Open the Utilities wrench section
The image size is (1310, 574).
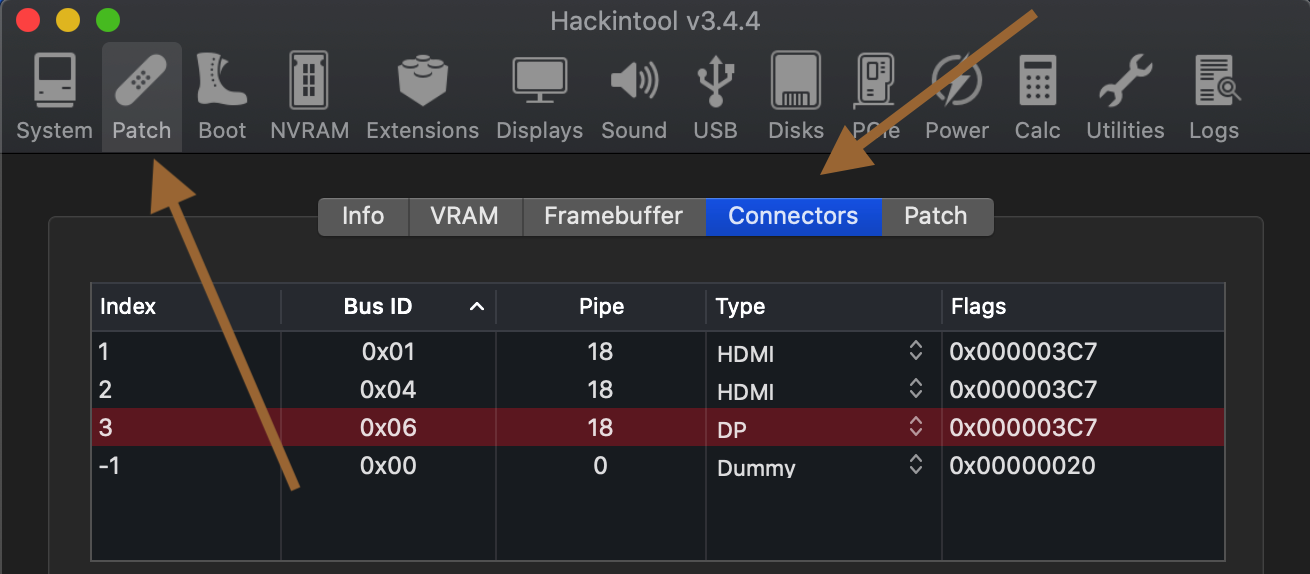click(x=1125, y=96)
